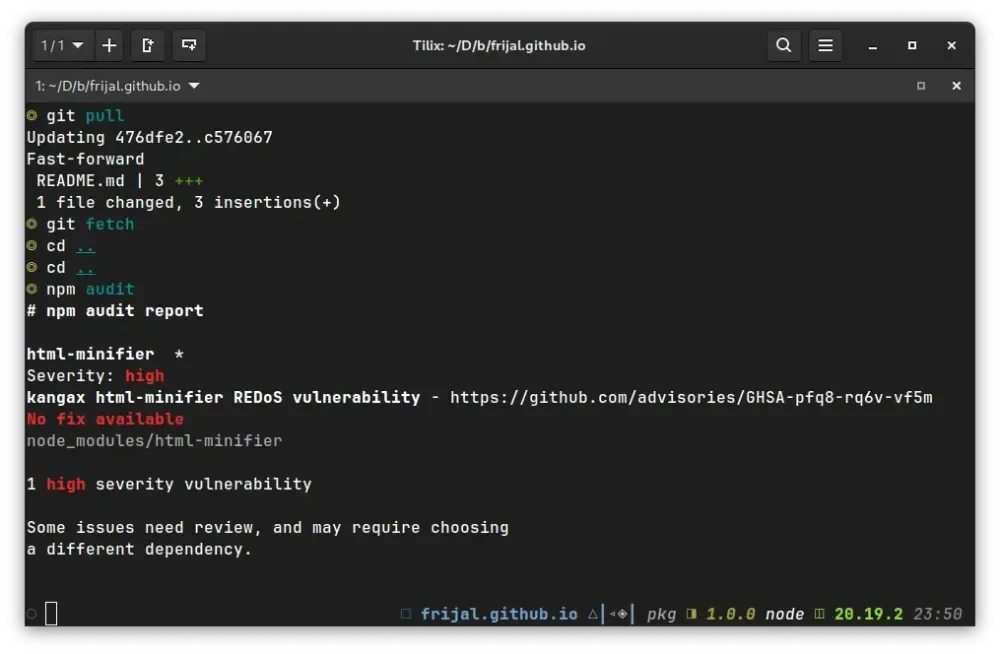Maximize the Tilix window
1000x654 pixels.
912,45
